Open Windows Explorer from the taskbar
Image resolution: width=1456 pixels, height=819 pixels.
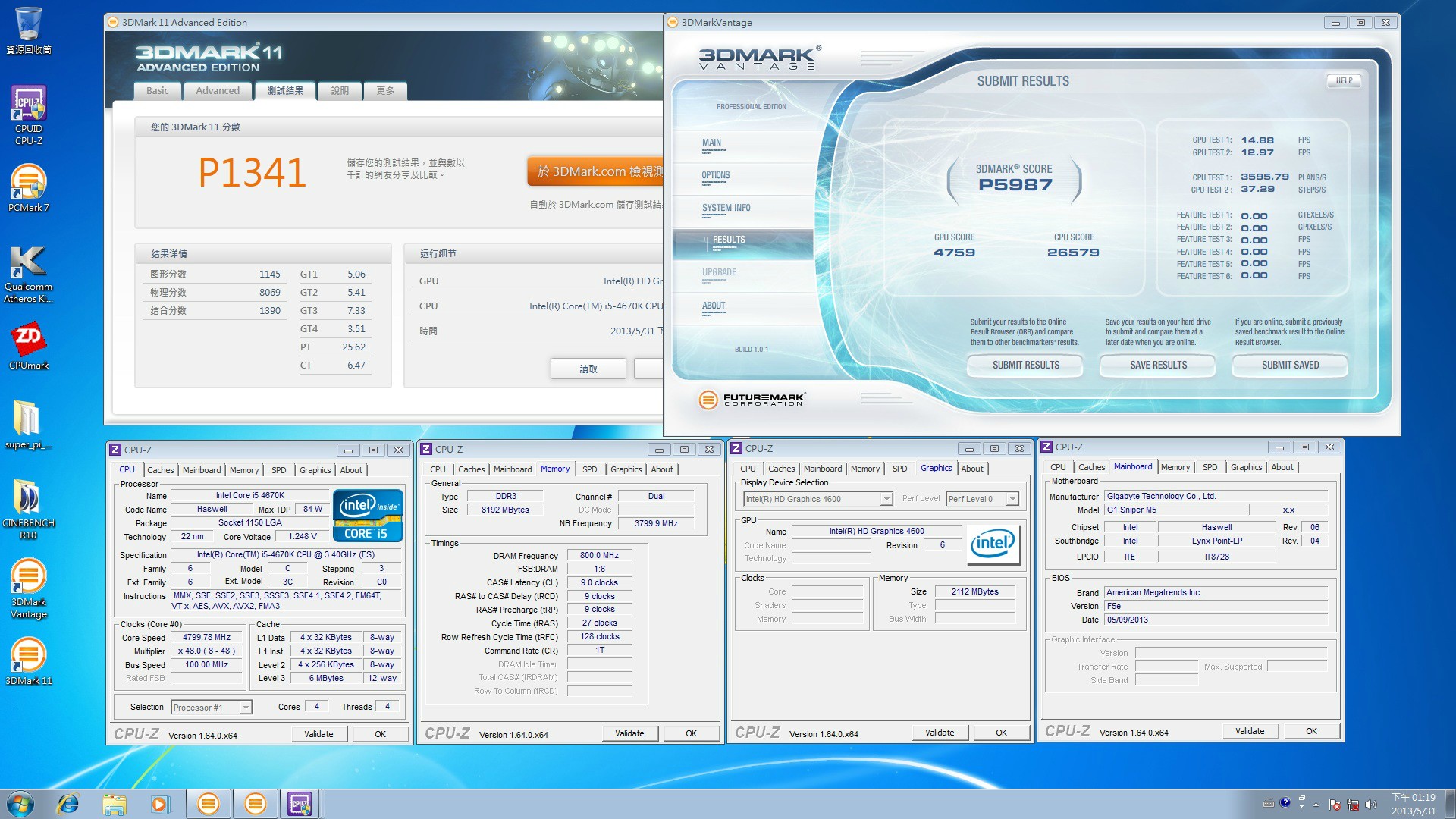pyautogui.click(x=114, y=804)
